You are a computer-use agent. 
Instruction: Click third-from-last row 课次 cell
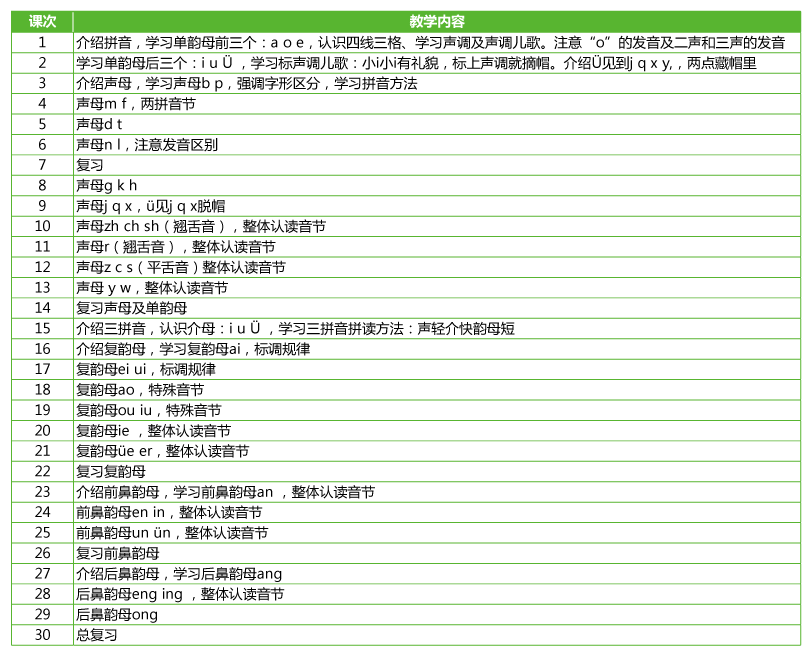42,594
